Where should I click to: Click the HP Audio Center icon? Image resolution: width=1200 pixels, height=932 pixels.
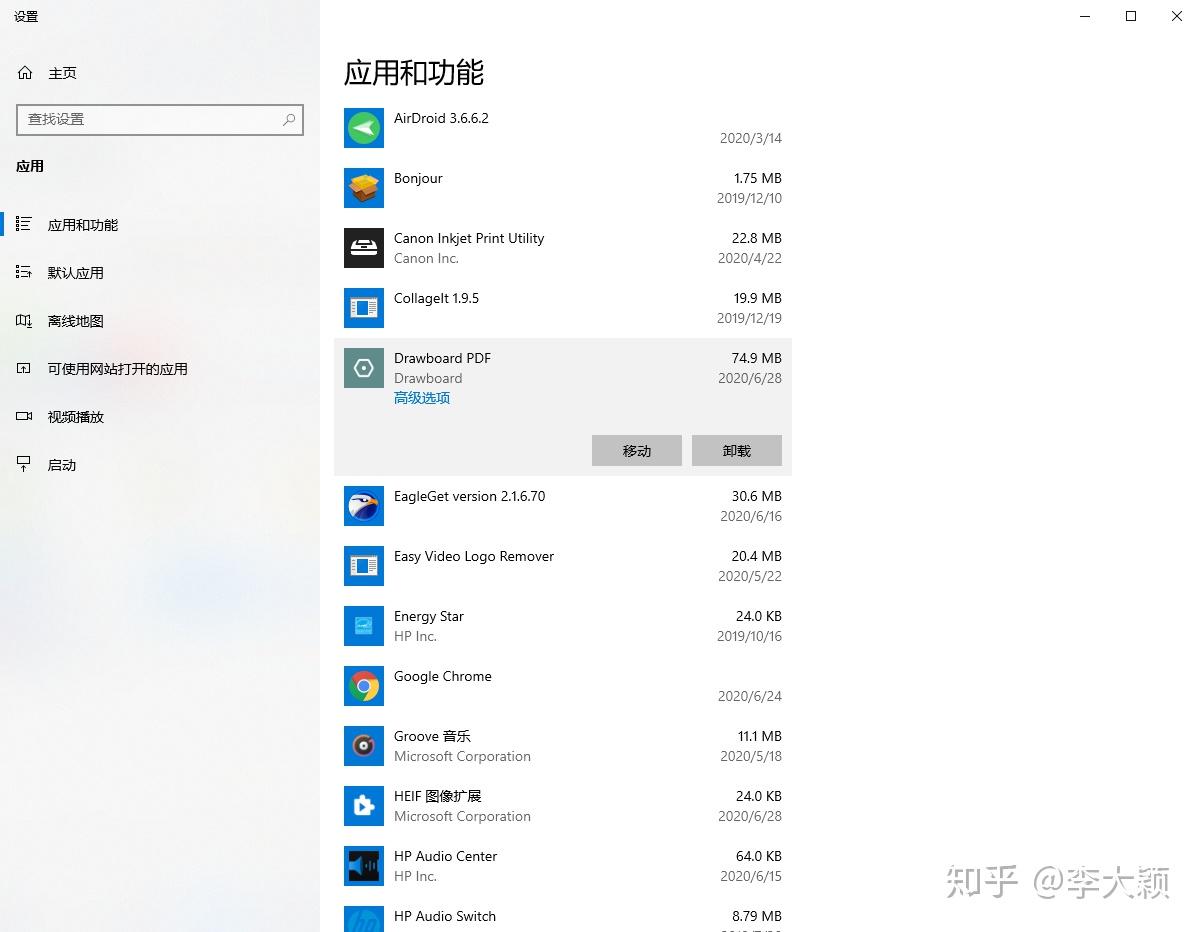pyautogui.click(x=364, y=866)
